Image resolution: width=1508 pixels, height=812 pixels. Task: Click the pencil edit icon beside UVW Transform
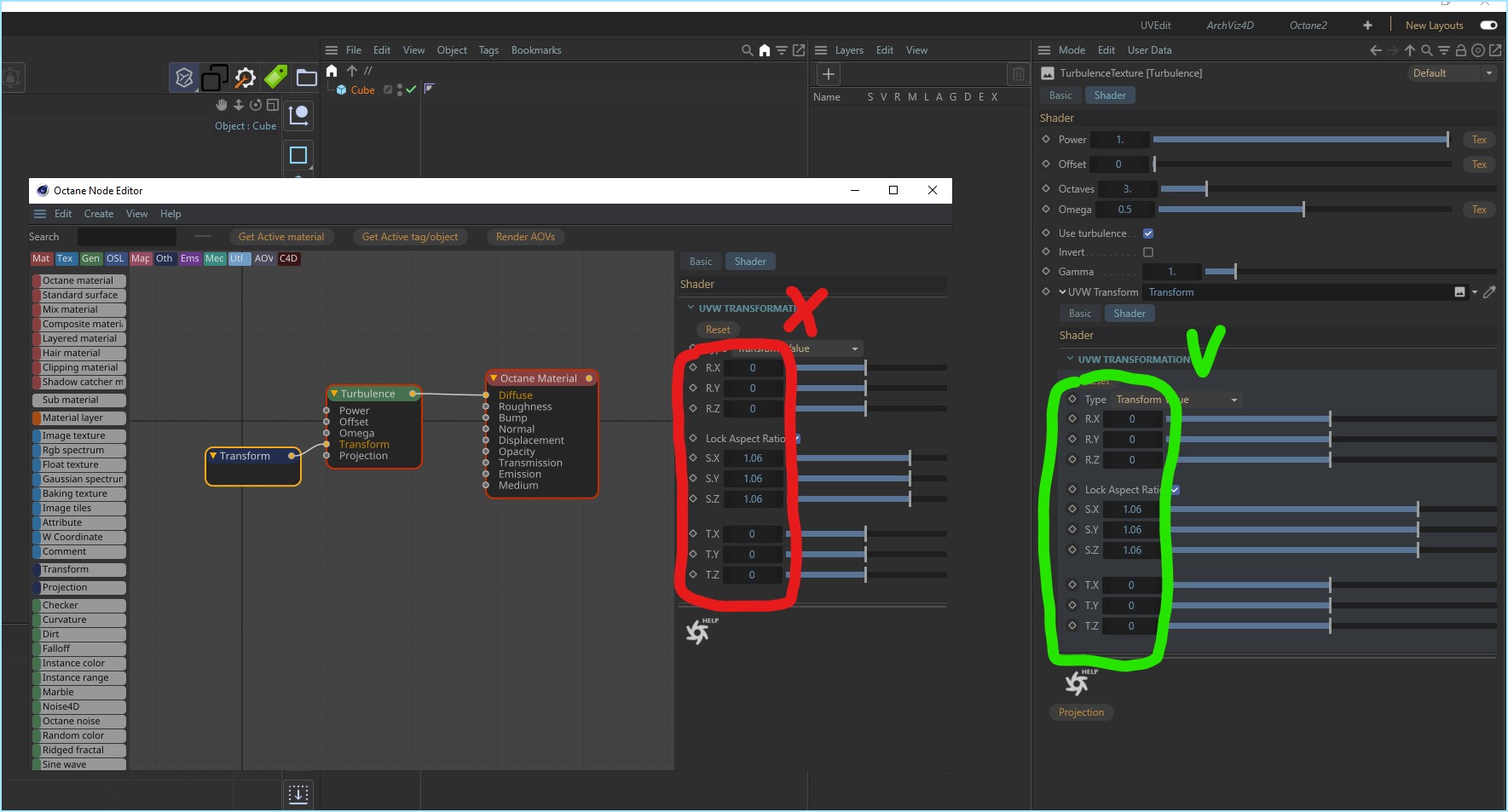coord(1489,292)
